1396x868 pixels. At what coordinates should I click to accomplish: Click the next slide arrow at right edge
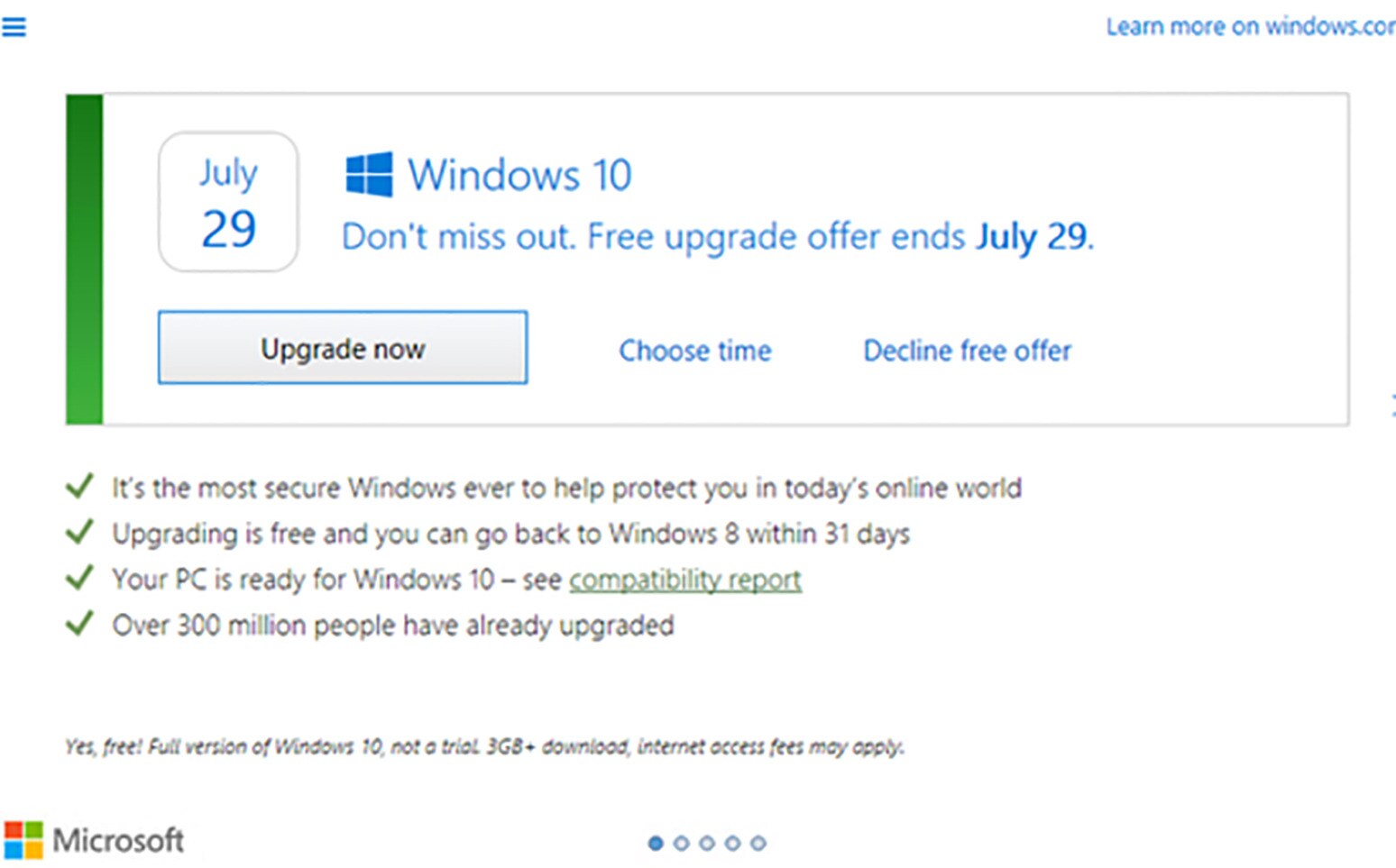click(x=1392, y=406)
